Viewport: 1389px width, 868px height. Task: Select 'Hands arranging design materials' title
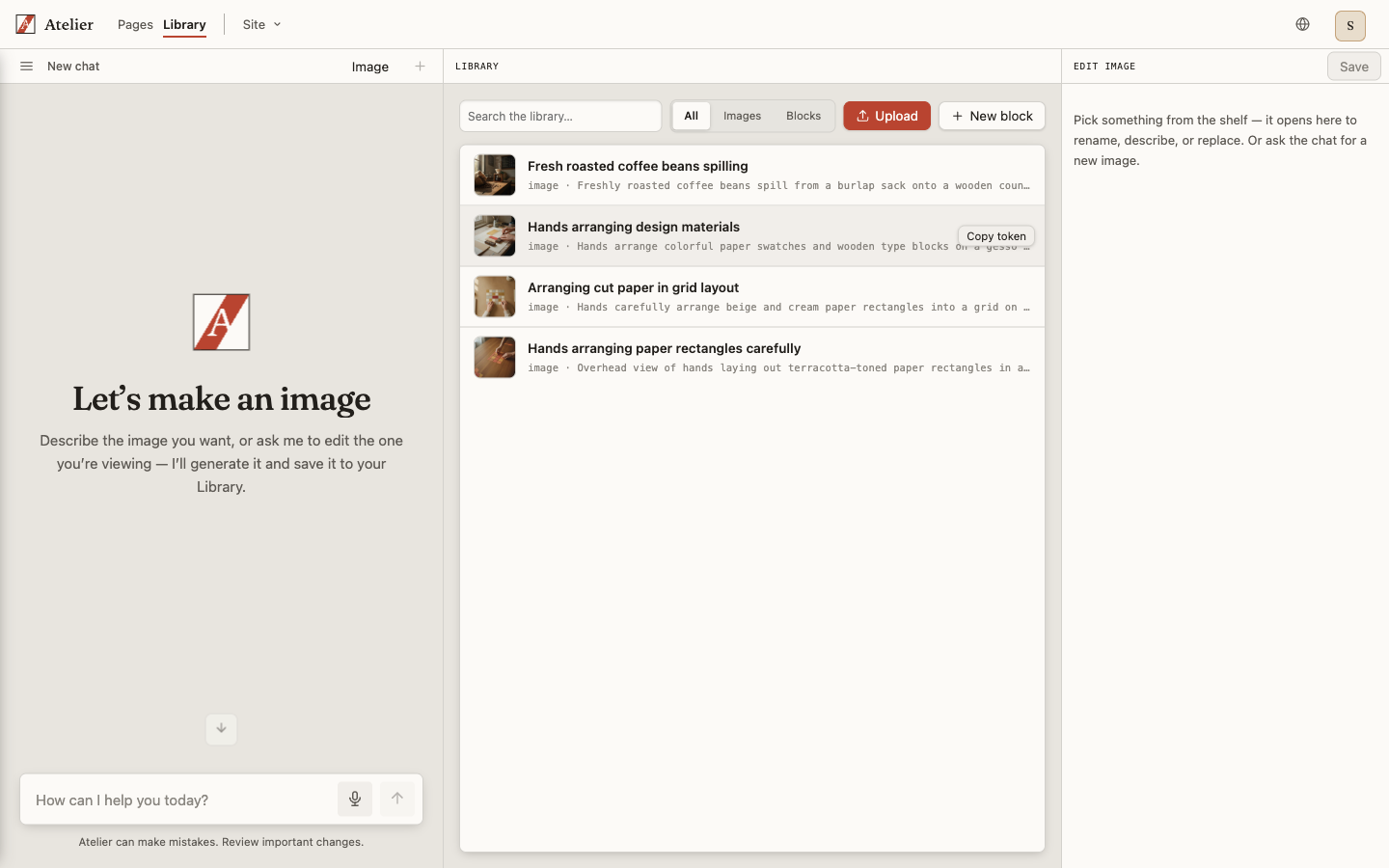pos(634,227)
